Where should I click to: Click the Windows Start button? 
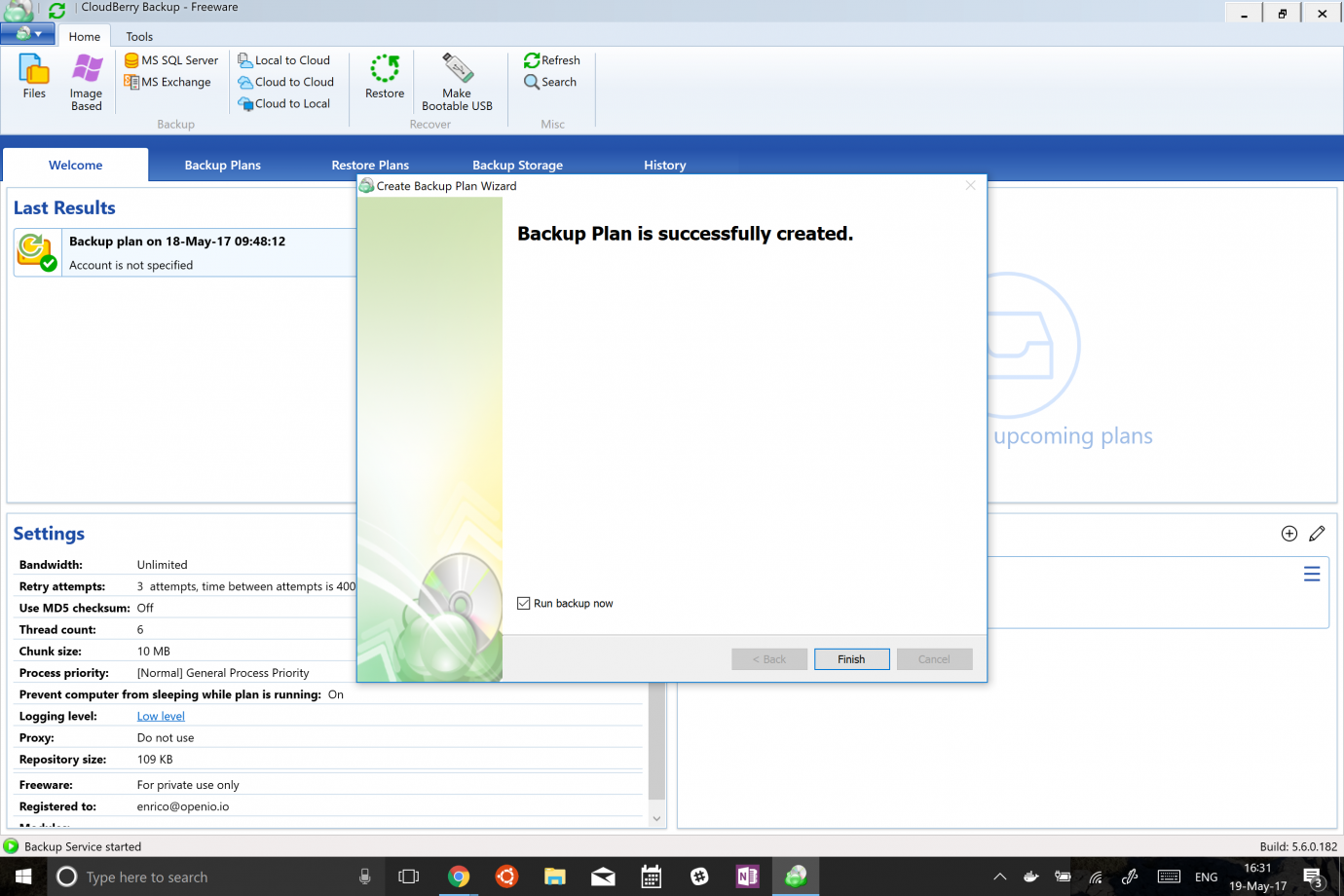pos(23,877)
